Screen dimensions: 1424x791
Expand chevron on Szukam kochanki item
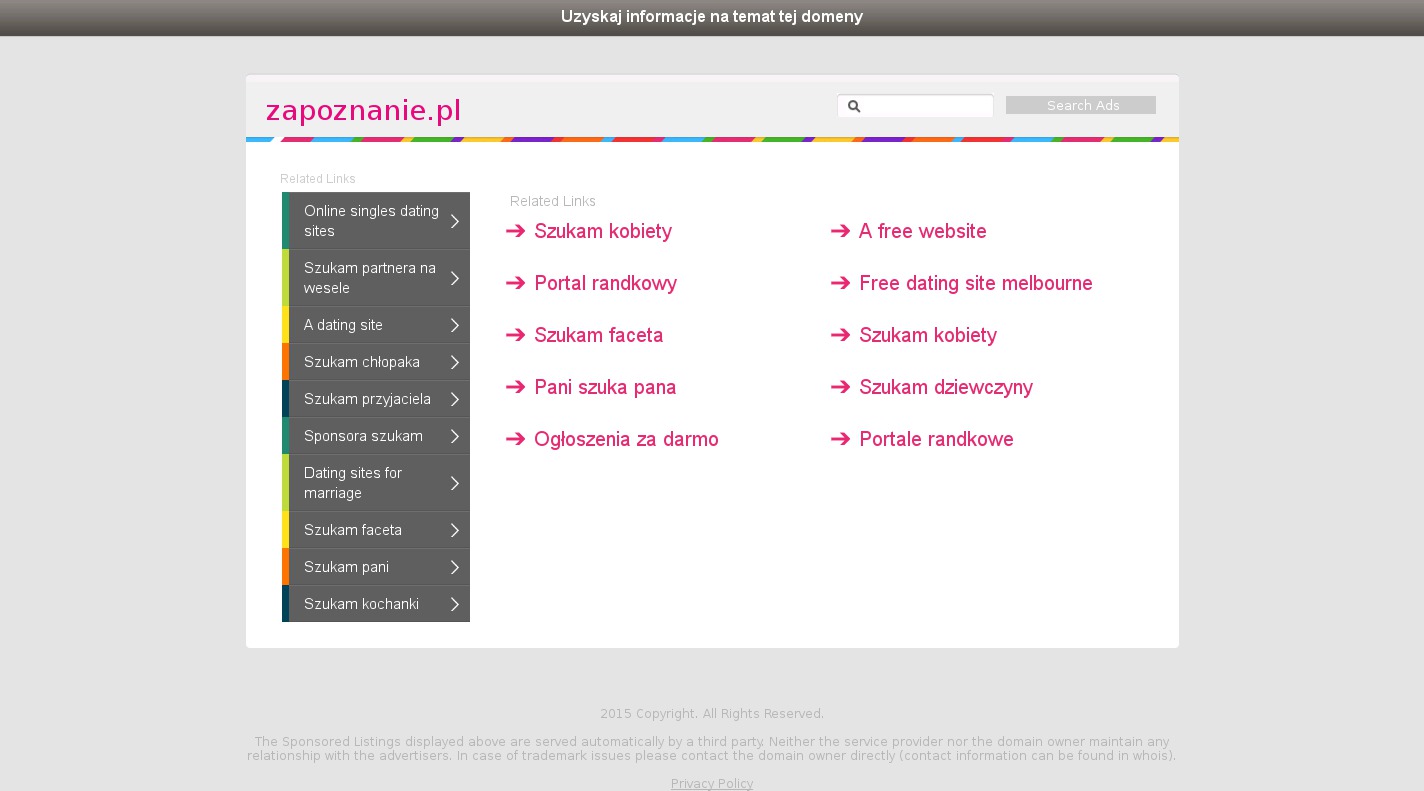click(x=455, y=604)
